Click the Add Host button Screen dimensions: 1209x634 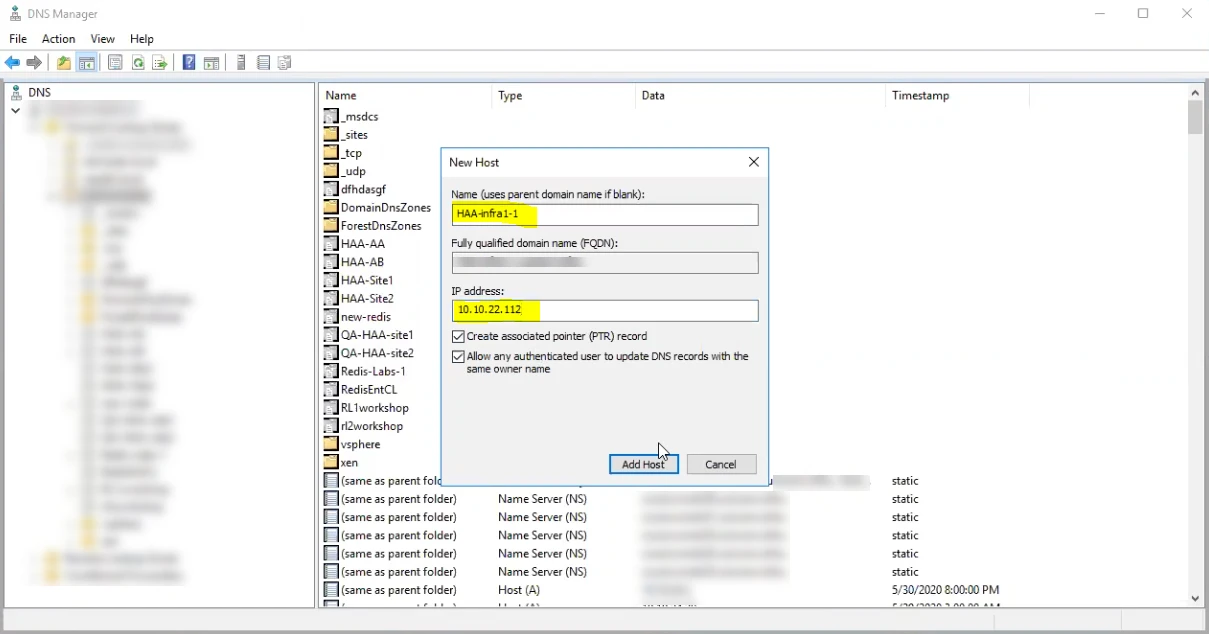pyautogui.click(x=644, y=464)
